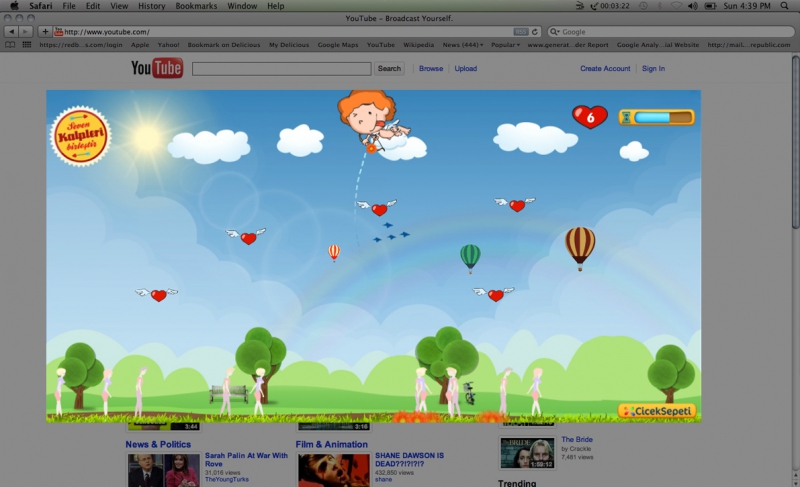Show all bookmarks open-book icon

coord(10,45)
